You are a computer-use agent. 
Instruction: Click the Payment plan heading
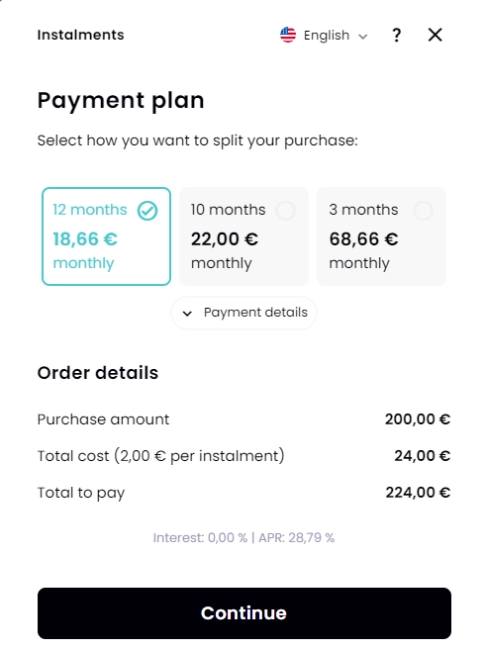121,101
